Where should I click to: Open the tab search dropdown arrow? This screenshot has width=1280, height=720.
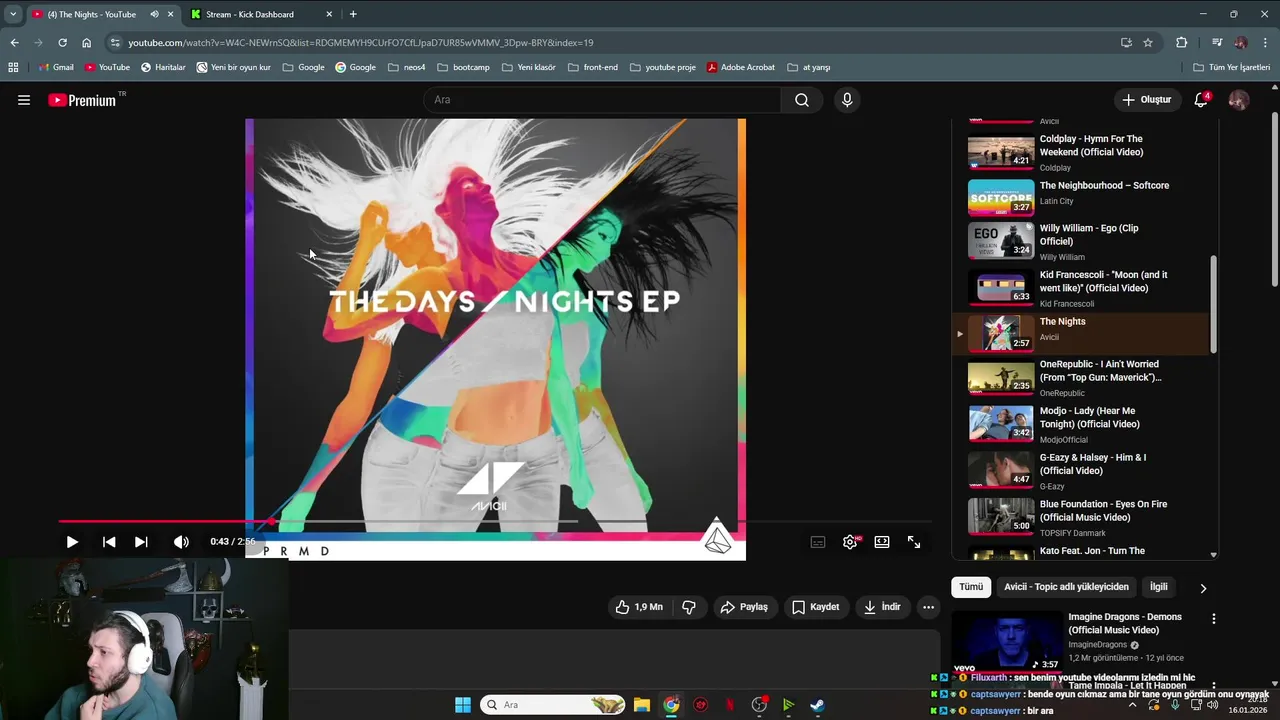click(13, 14)
